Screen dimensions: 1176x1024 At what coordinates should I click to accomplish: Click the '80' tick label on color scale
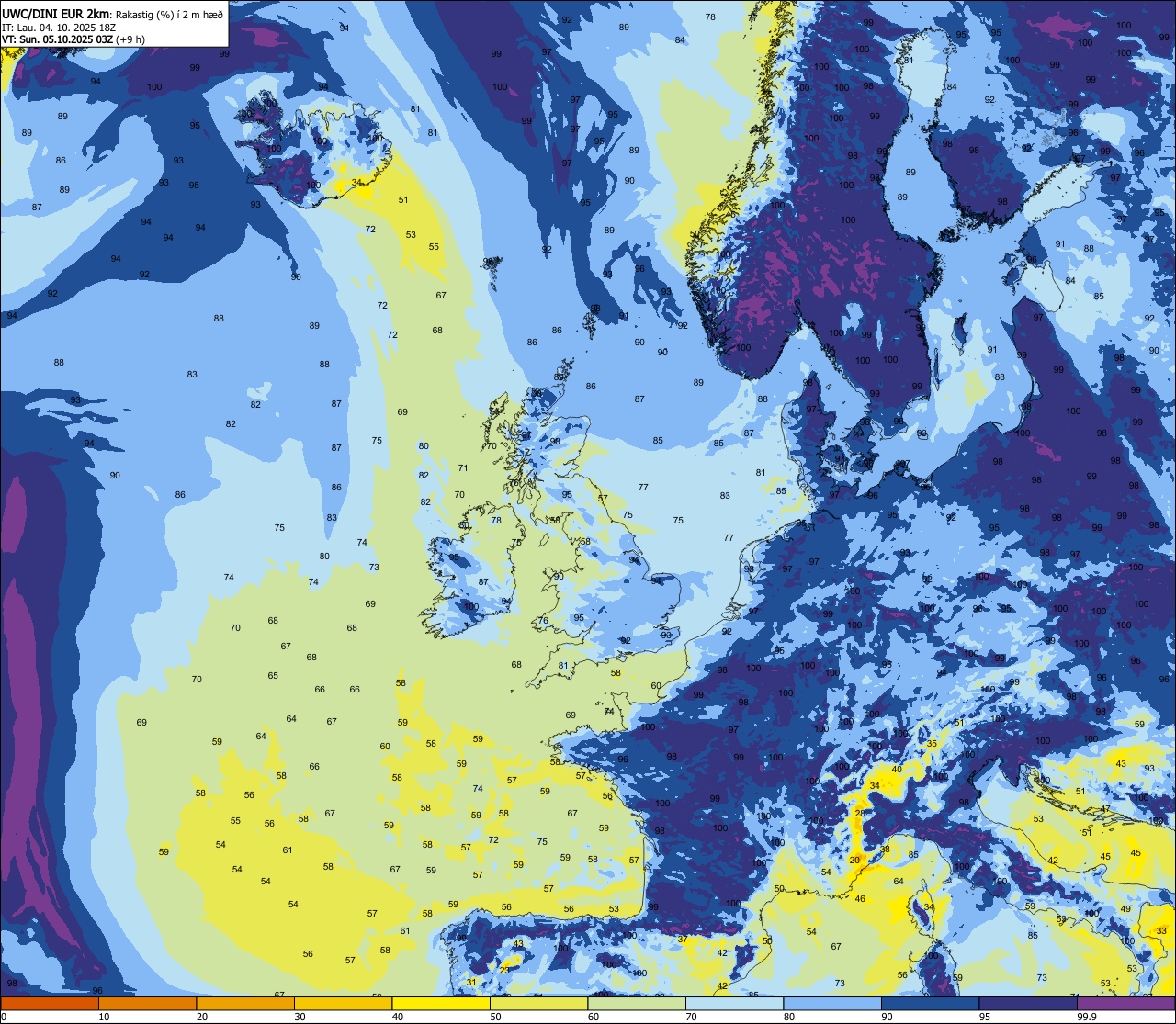click(789, 1017)
